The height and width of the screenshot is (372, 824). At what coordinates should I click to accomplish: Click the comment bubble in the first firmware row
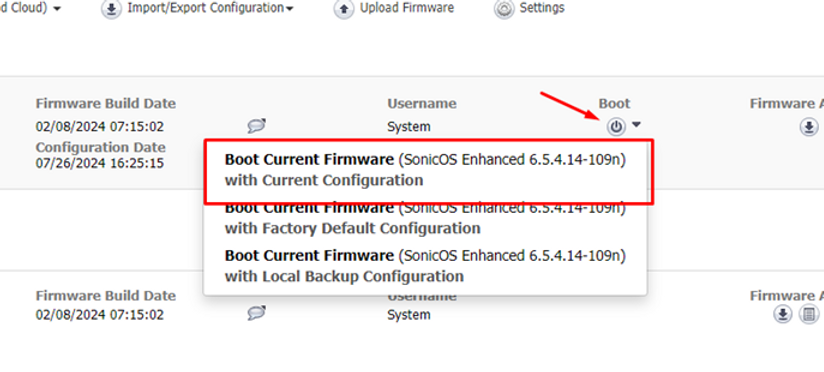[x=256, y=126]
